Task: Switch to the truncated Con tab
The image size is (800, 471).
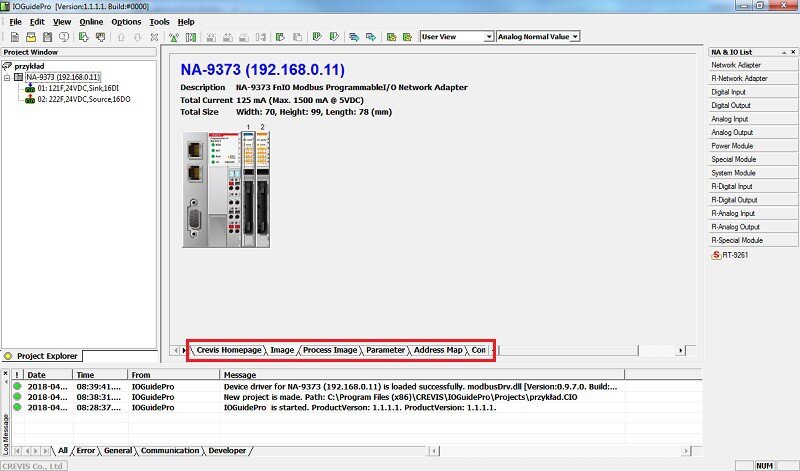Action: (x=479, y=350)
